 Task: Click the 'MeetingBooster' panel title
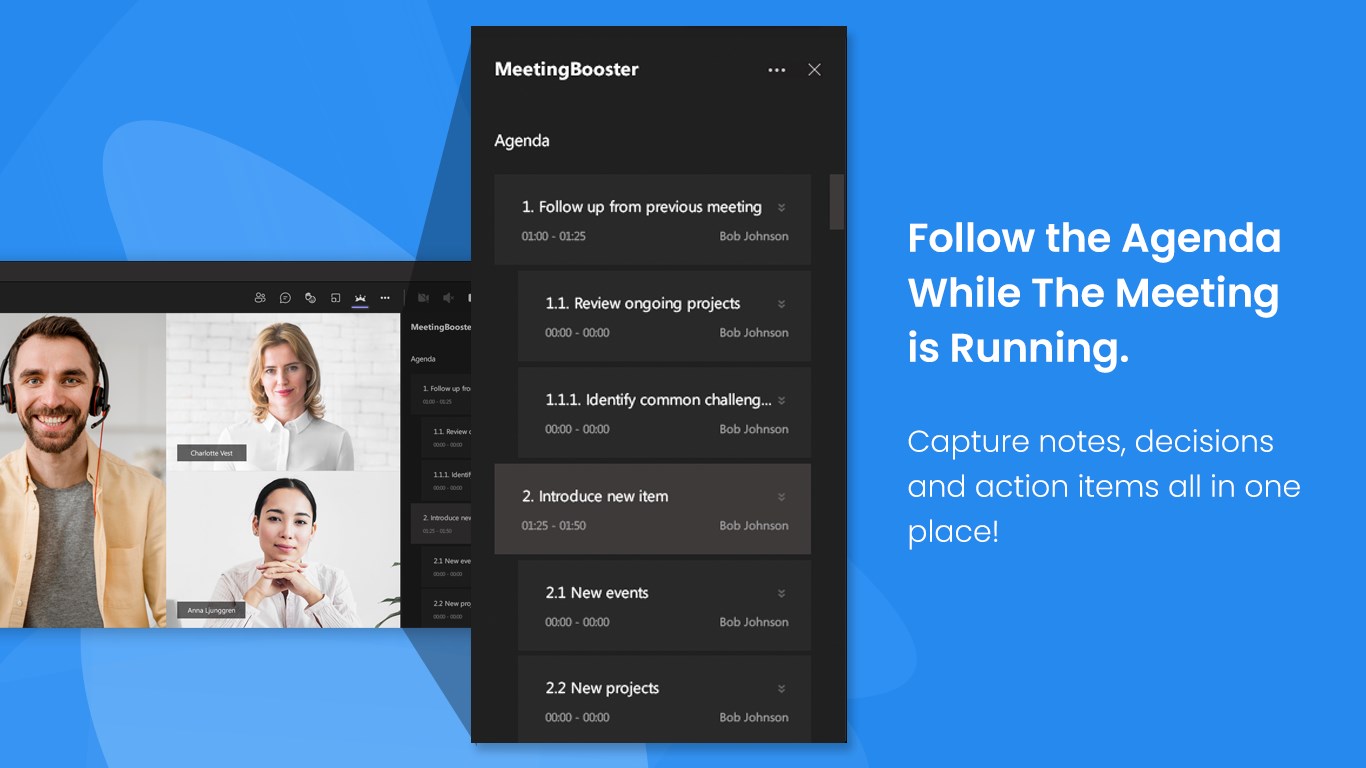click(566, 70)
